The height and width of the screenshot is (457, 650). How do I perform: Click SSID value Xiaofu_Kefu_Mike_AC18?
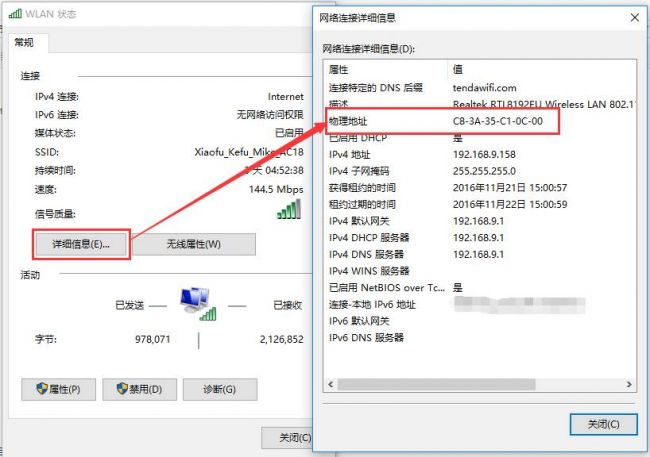(249, 152)
